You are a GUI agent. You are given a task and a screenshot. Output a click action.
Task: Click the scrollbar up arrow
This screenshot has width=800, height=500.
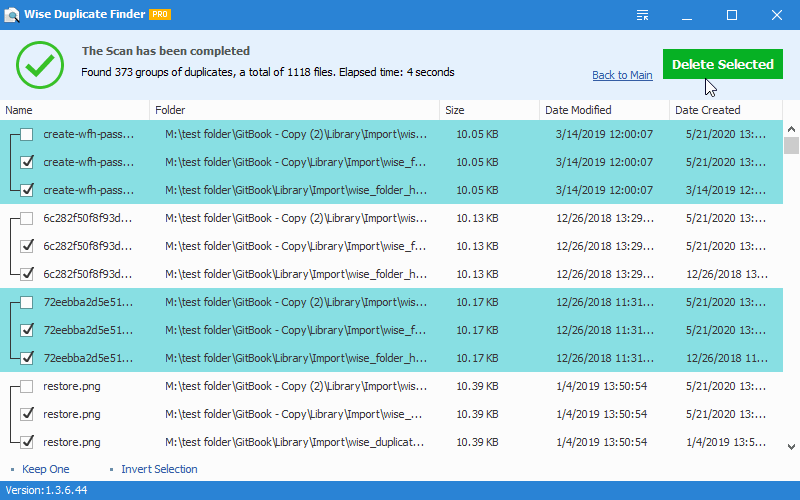(x=791, y=129)
